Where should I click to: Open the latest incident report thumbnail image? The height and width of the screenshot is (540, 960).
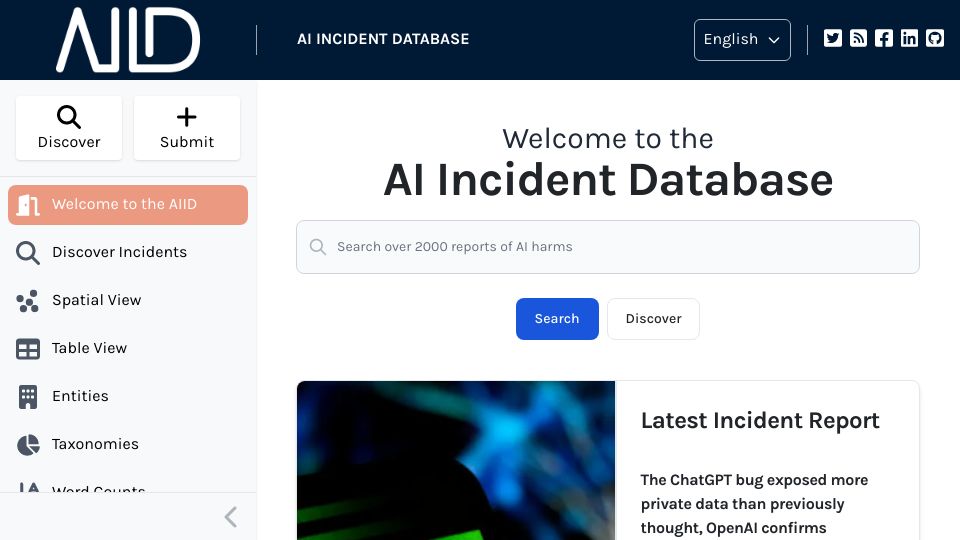click(456, 460)
